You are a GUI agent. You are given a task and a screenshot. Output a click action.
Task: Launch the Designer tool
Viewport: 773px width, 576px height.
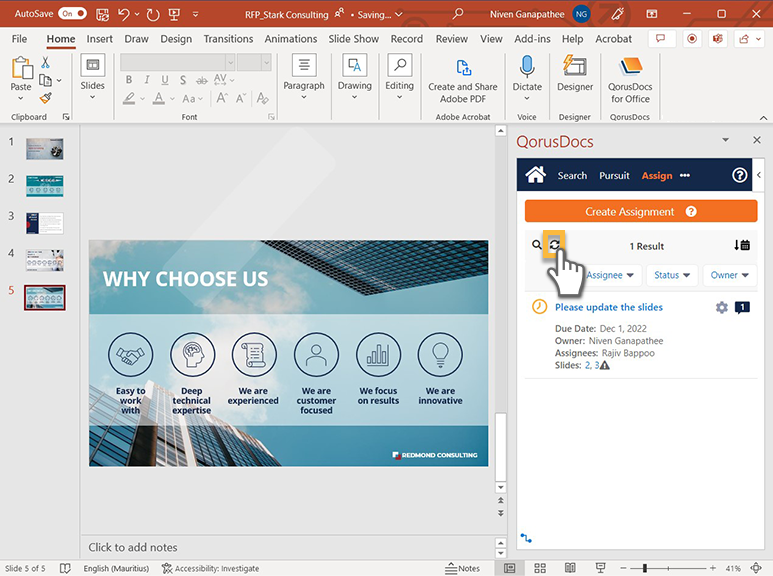point(575,67)
